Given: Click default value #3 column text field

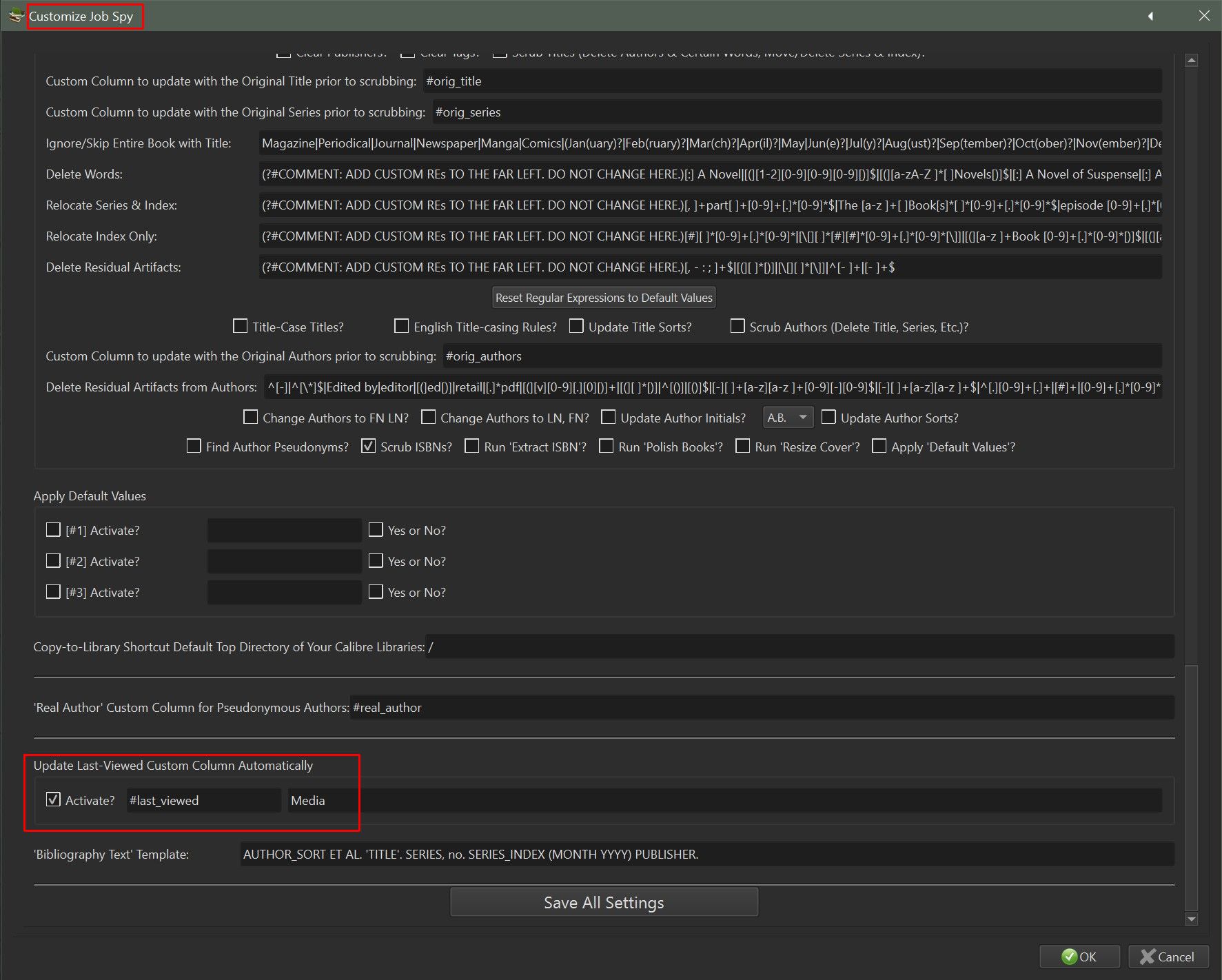Looking at the screenshot, I should (285, 592).
